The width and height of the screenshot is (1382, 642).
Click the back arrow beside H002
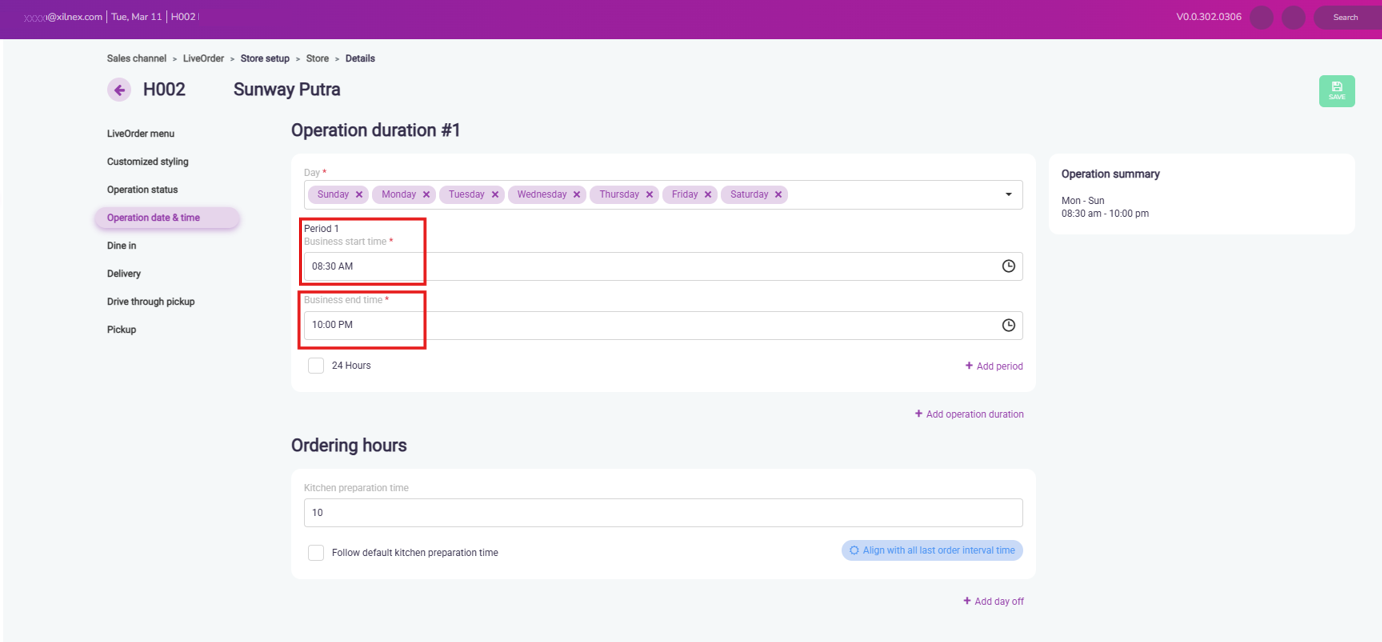(x=119, y=90)
